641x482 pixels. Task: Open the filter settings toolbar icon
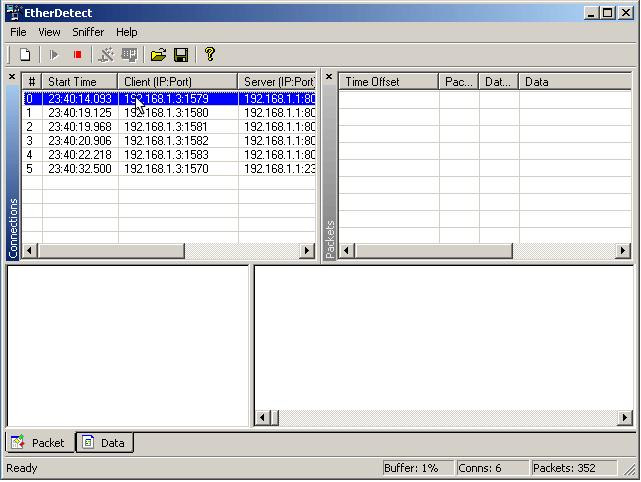pyautogui.click(x=106, y=55)
